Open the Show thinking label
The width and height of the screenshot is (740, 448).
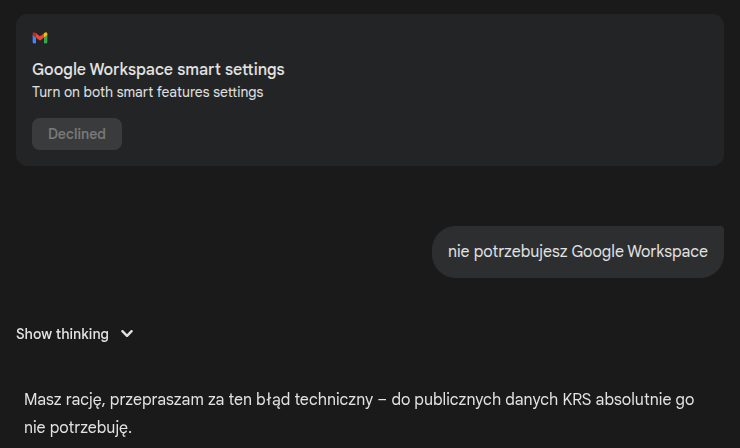(62, 334)
